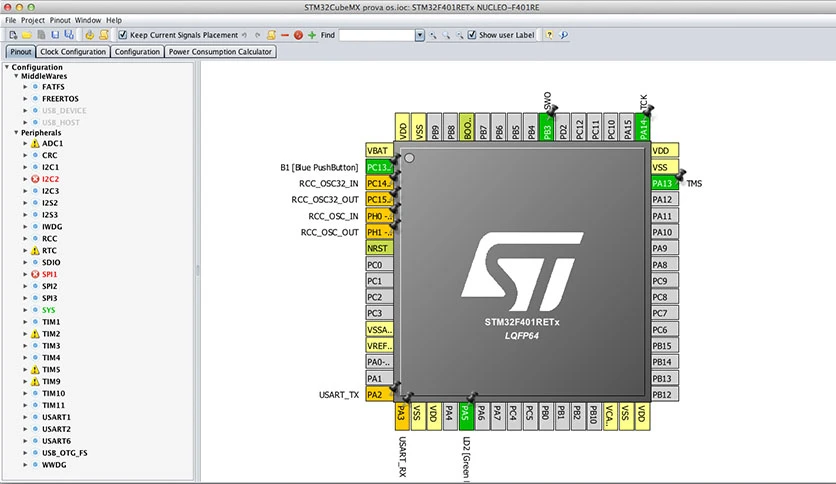Viewport: 836px width, 484px height.
Task: Select USART6 in the peripherals tree
Action: [57, 441]
